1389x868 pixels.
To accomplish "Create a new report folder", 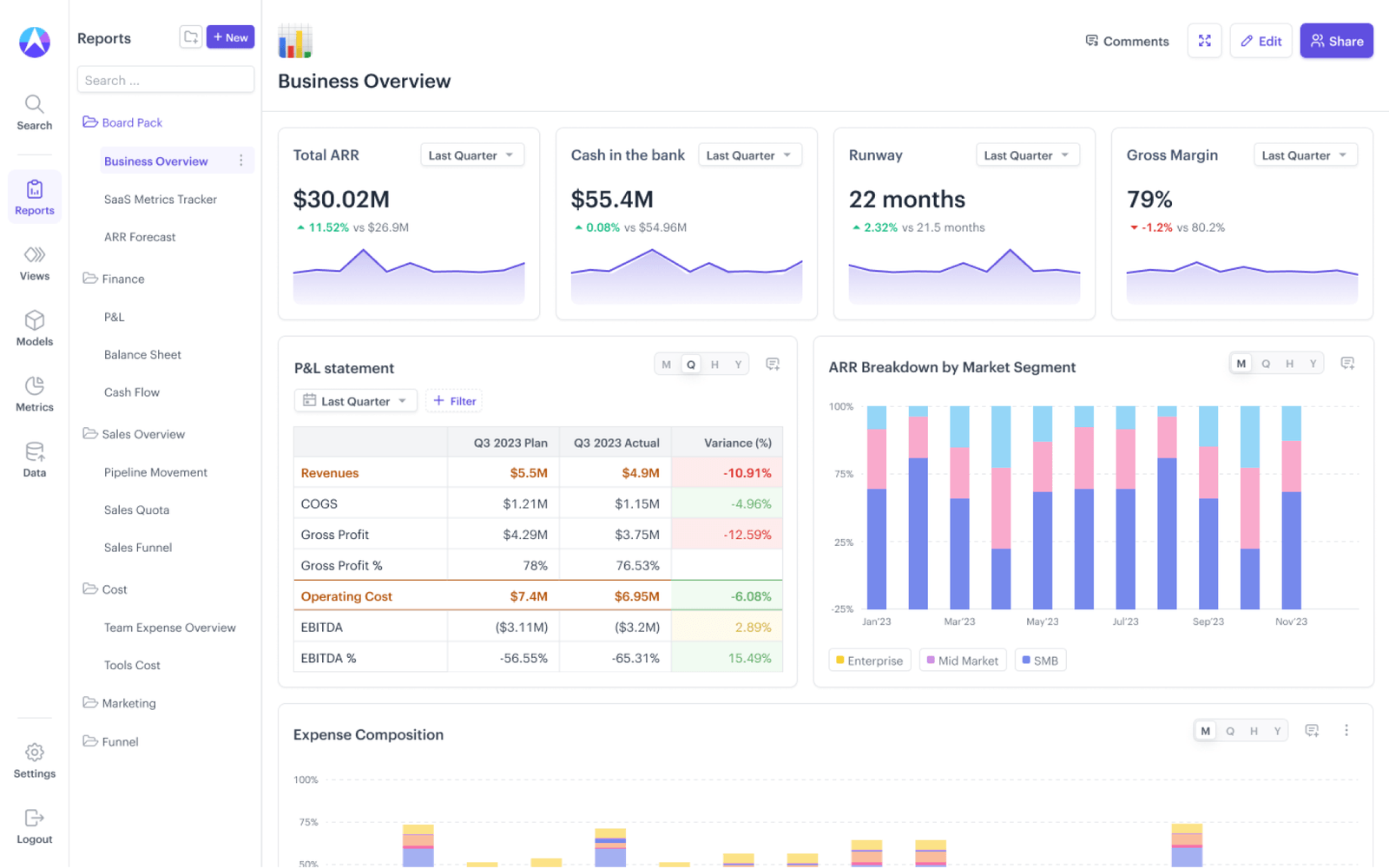I will point(190,36).
